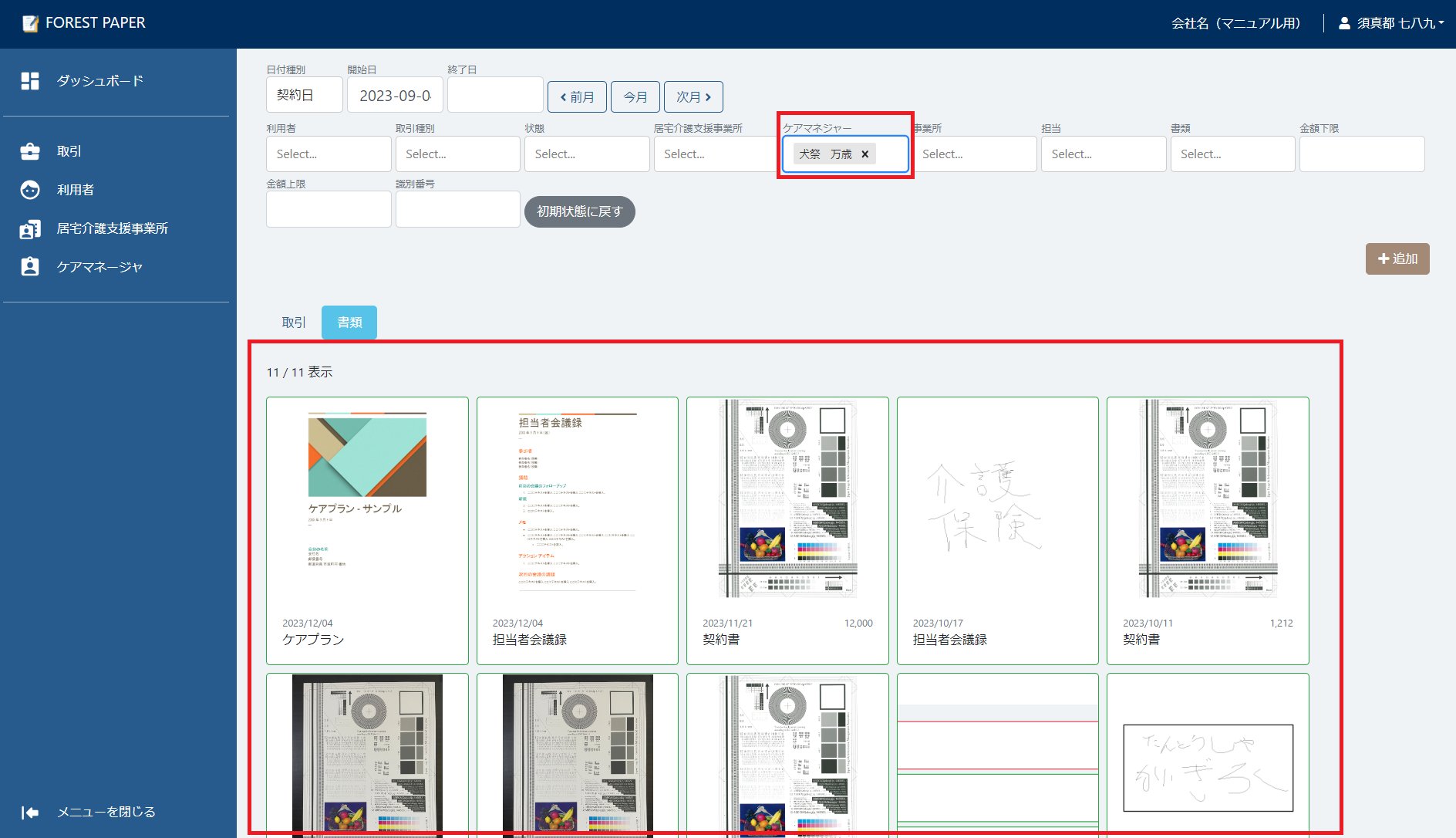
Task: Click the face icon for 利用者
Action: click(30, 190)
